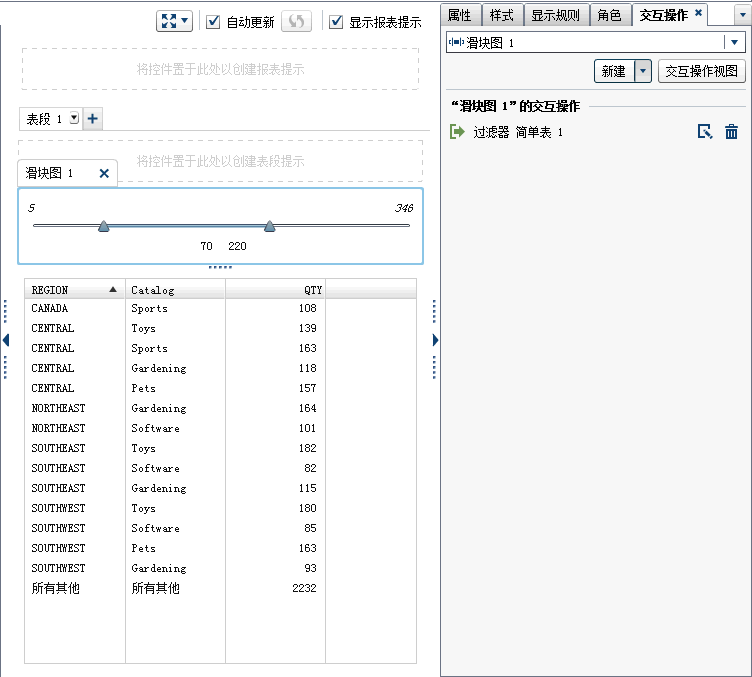Image resolution: width=752 pixels, height=677 pixels.
Task: Click the slider minimum label 5
Action: pos(31,208)
